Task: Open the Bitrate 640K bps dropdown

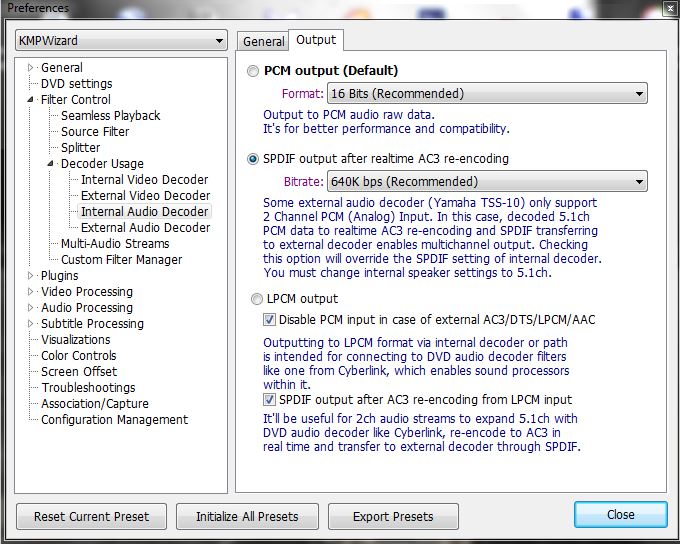Action: point(487,181)
